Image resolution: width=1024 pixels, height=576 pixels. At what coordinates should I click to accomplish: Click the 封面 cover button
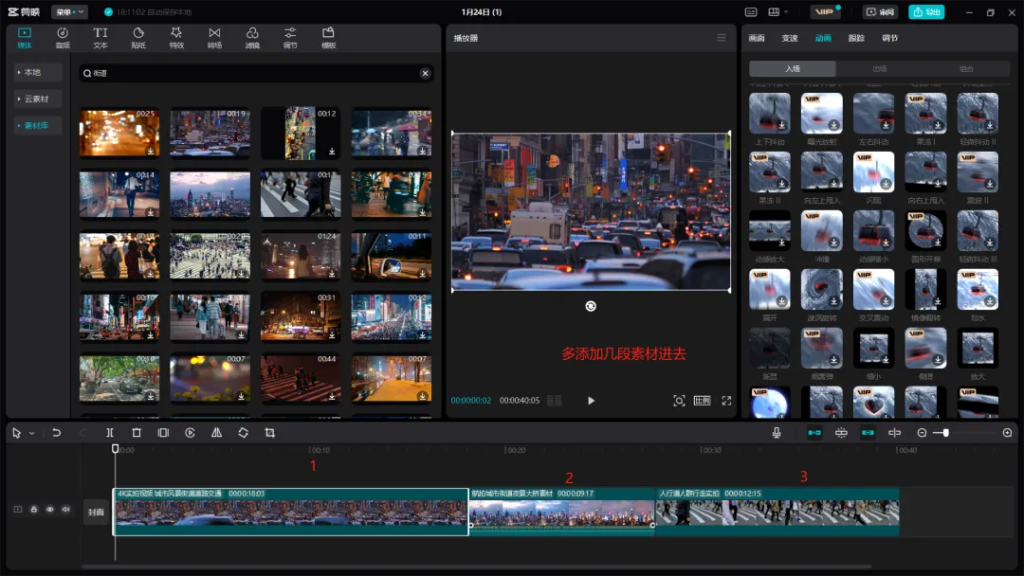click(x=96, y=512)
